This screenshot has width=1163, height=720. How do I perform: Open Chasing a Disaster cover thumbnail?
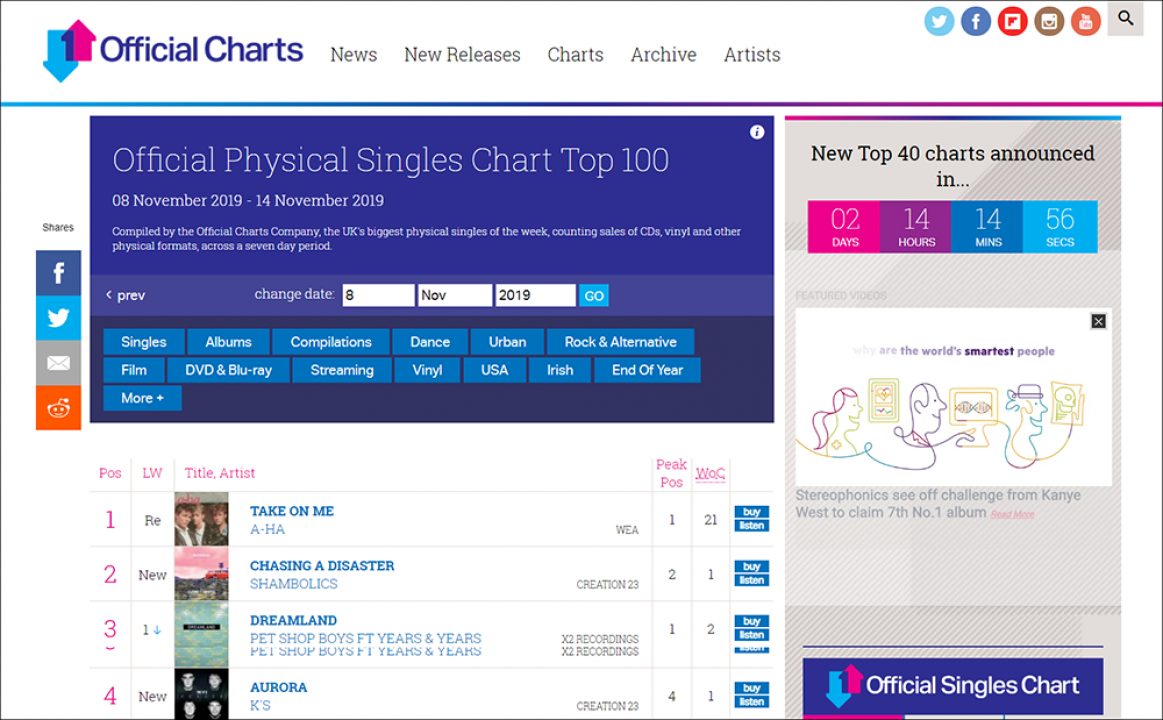coord(201,574)
